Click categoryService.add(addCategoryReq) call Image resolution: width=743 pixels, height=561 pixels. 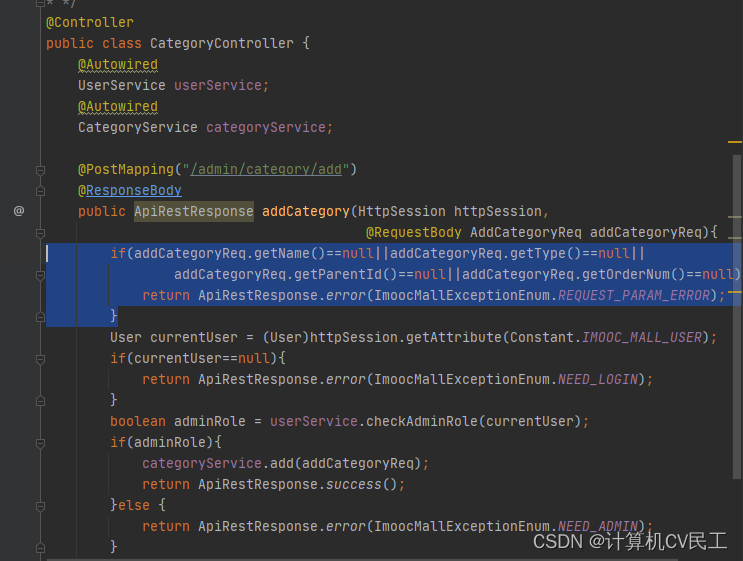(281, 463)
